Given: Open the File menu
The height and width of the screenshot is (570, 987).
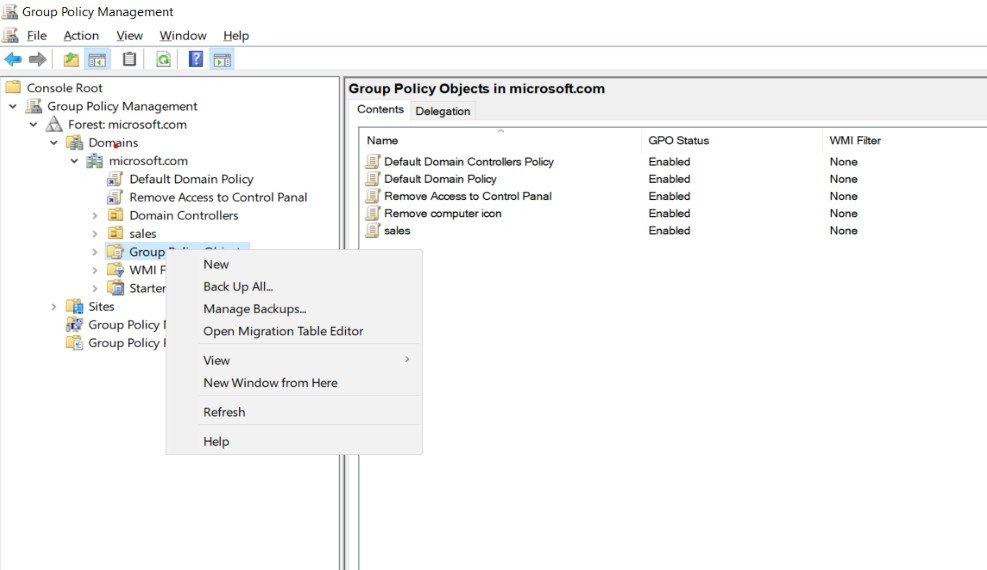Looking at the screenshot, I should [x=37, y=36].
